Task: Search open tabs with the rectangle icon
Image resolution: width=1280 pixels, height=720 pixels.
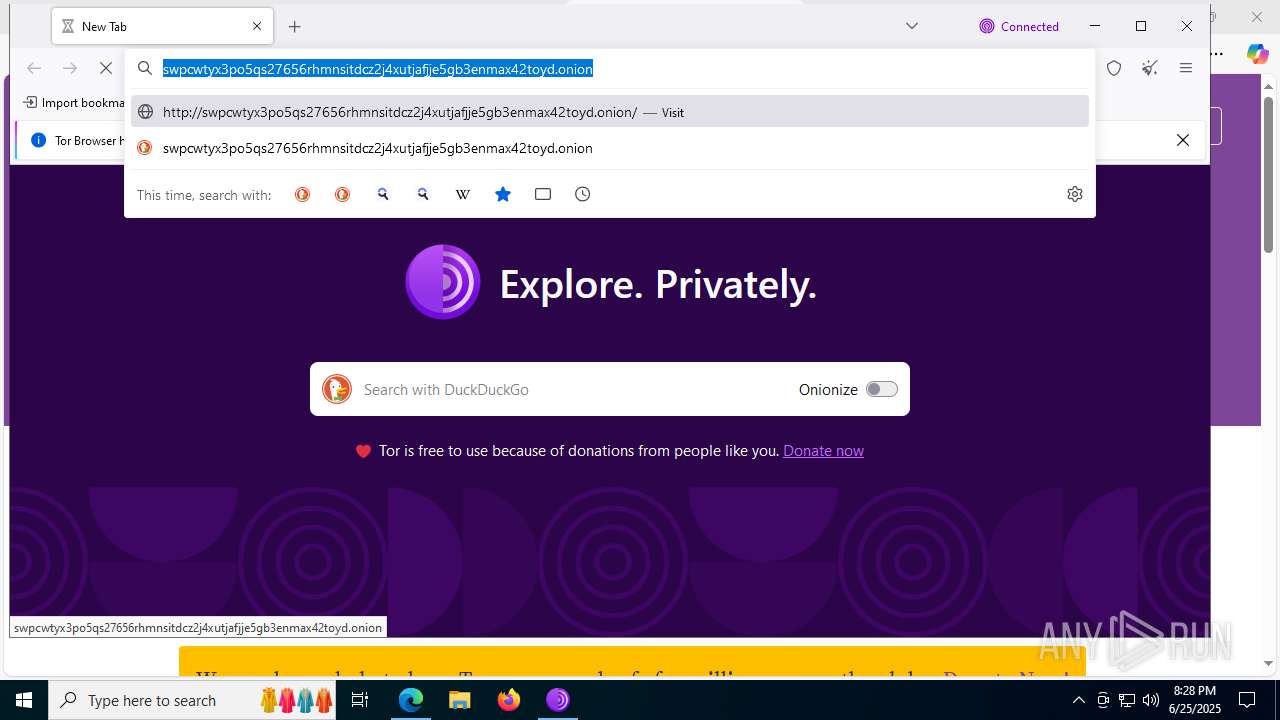Action: point(543,194)
